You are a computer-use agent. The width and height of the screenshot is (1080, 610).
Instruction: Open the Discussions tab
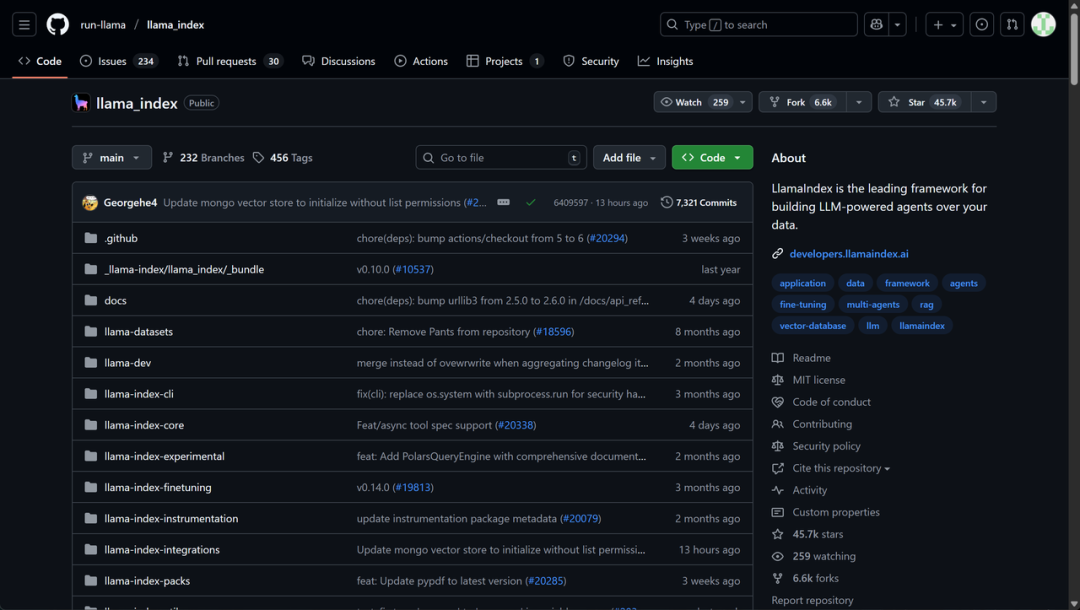pyautogui.click(x=339, y=61)
